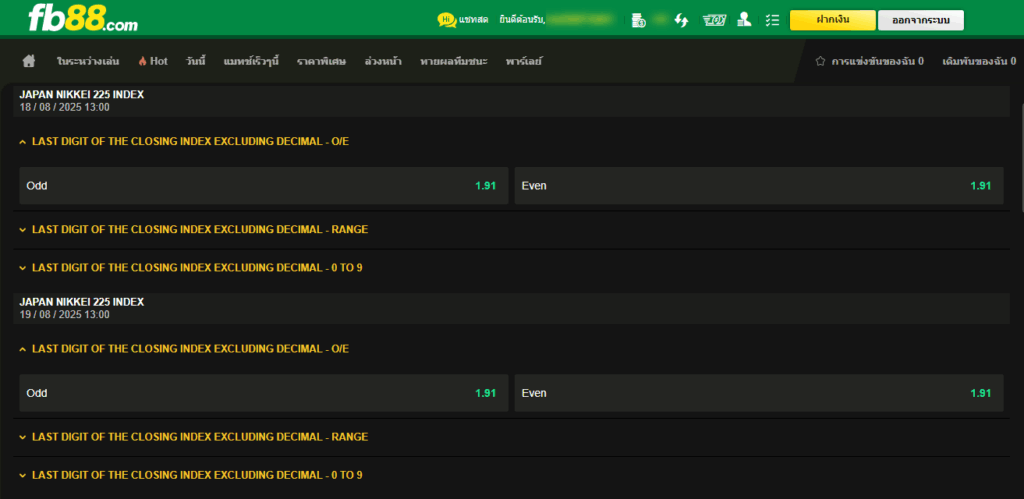Click the 19 / 08 / 2025 13:00 date text
The image size is (1024, 499).
click(65, 315)
